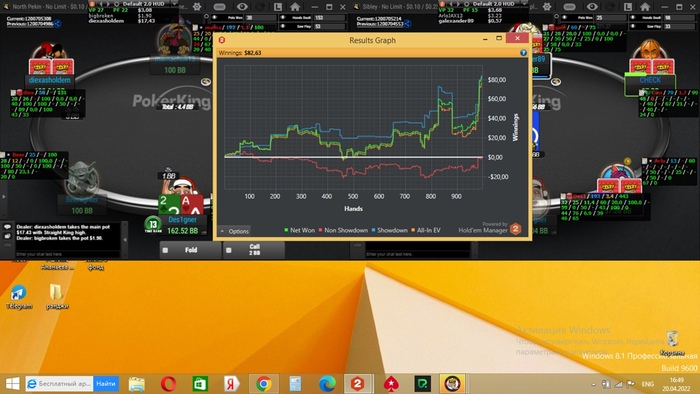Toggle Saw Flop eye in Sibley
The height and width of the screenshot is (394, 700).
(x=633, y=26)
